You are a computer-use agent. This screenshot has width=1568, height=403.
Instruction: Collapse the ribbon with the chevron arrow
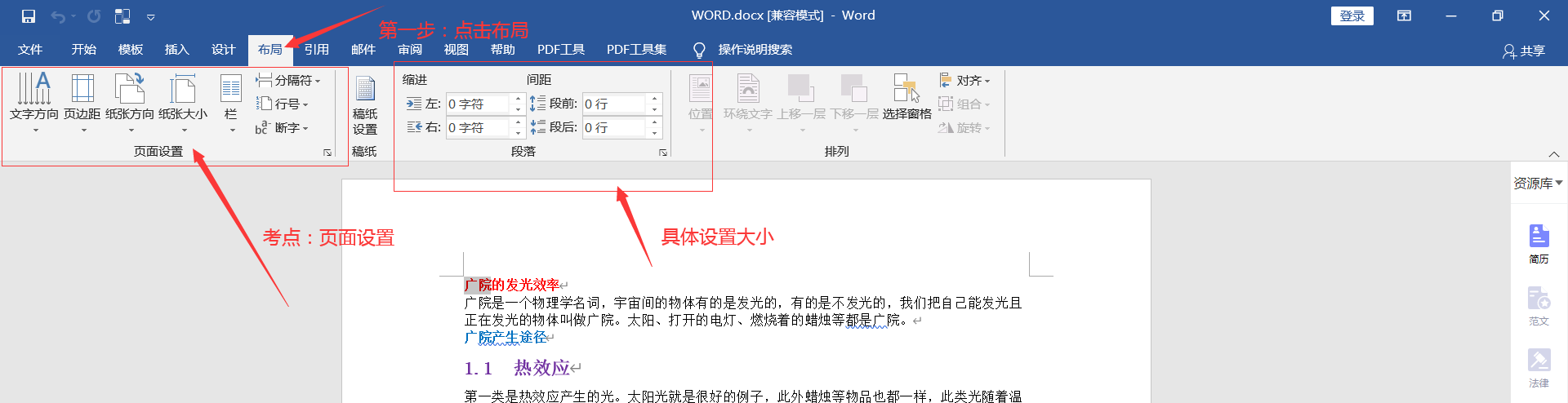tap(1554, 153)
